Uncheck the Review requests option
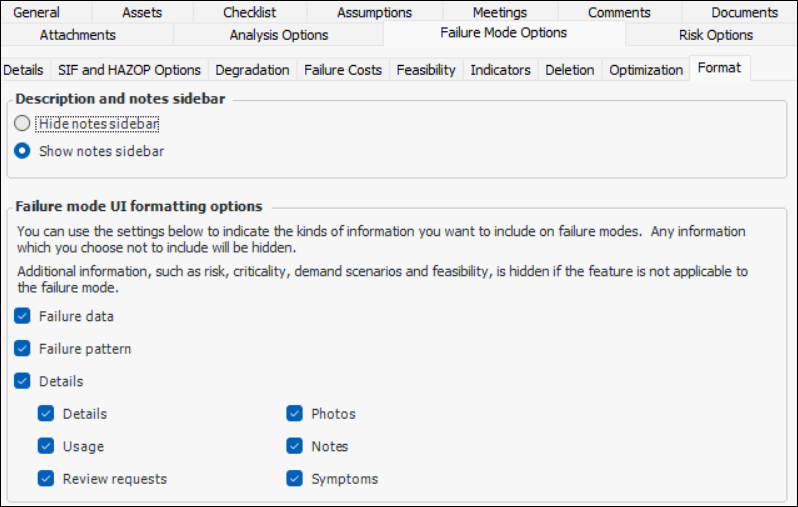Screen dimensions: 798x507 pos(46,479)
